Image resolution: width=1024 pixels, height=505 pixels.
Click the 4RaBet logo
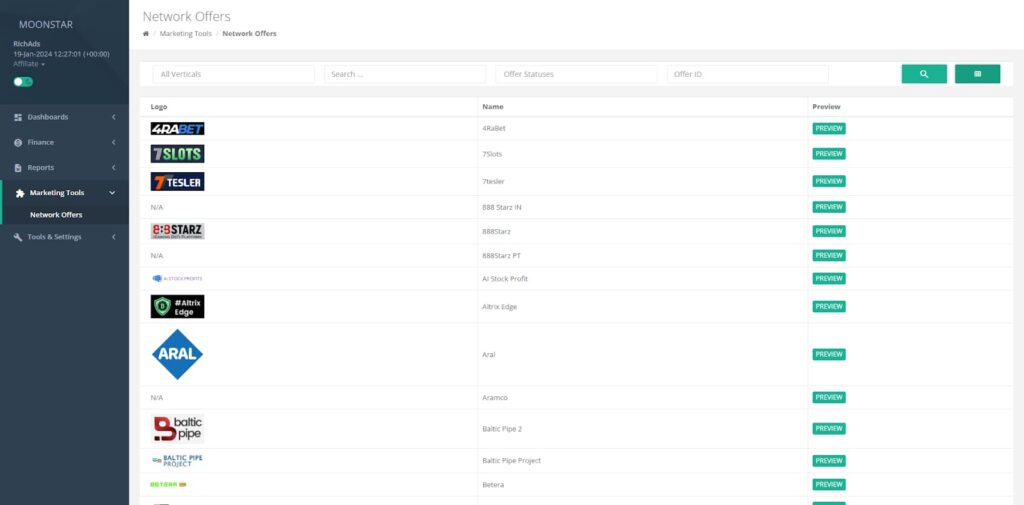178,129
